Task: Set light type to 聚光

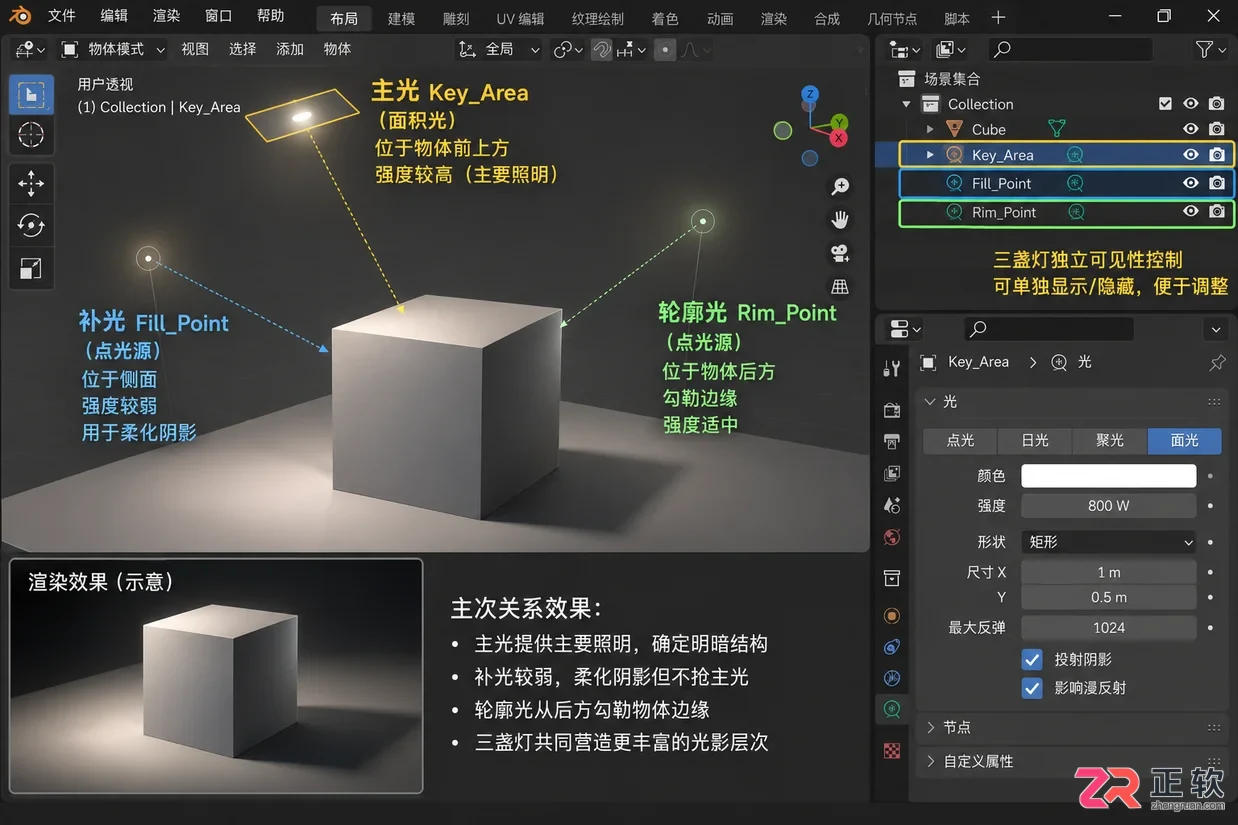Action: click(x=1110, y=441)
